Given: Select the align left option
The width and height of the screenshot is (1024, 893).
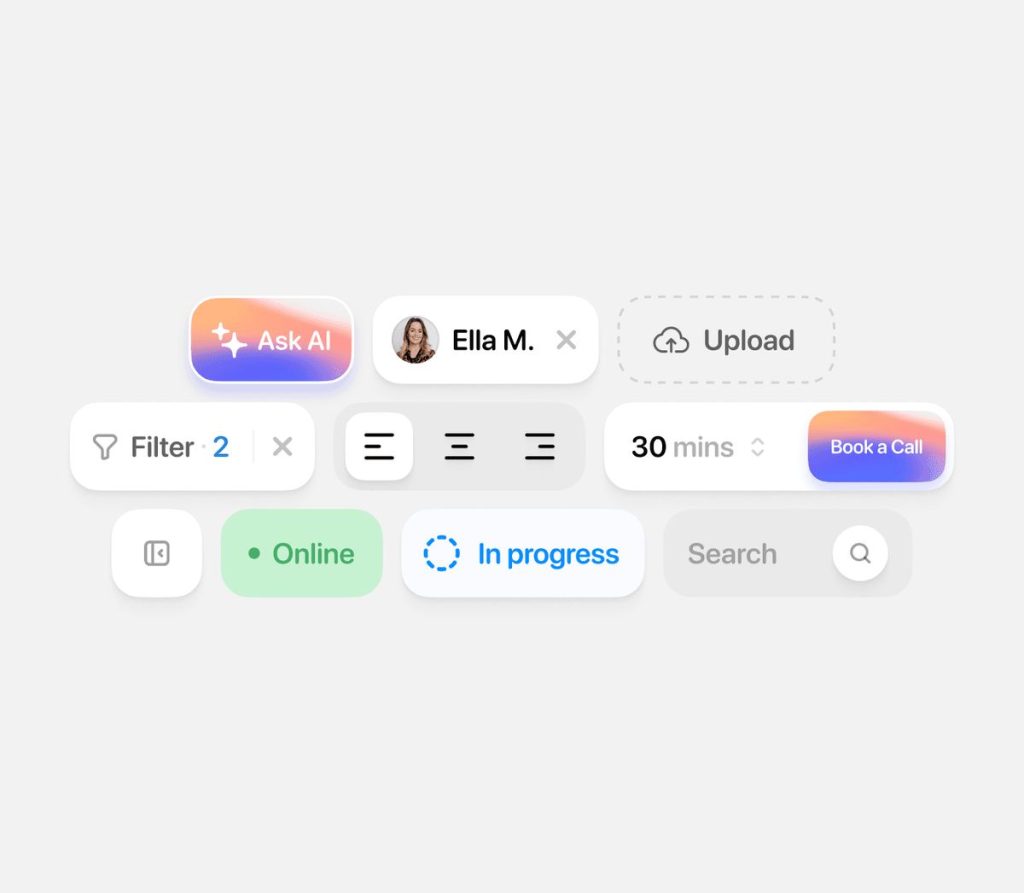Looking at the screenshot, I should click(x=379, y=447).
